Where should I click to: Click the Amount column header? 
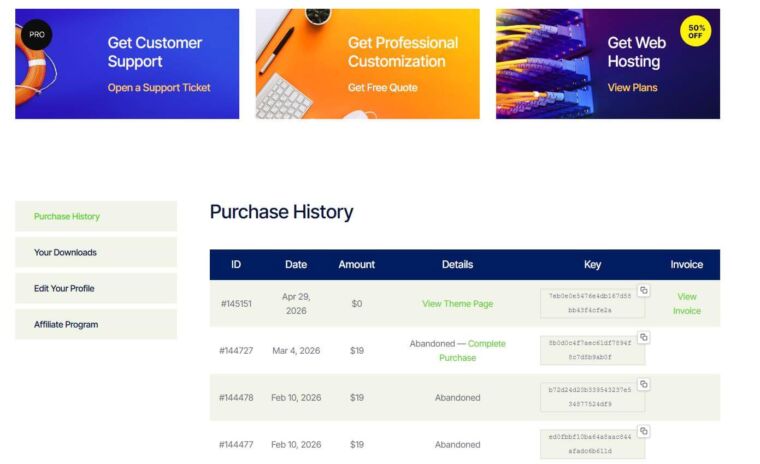click(357, 264)
